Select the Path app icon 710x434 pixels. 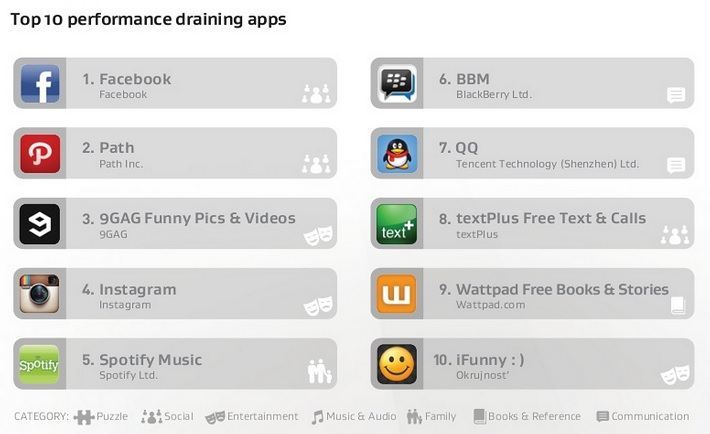40,153
